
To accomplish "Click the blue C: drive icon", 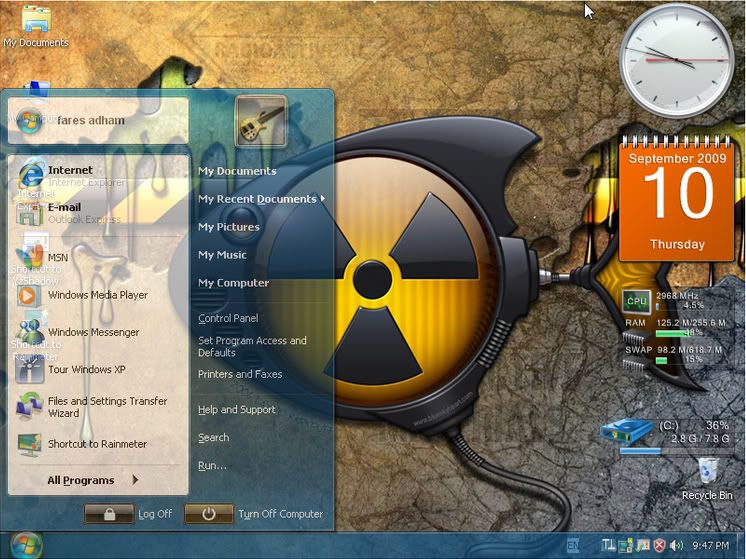I will click(x=626, y=430).
